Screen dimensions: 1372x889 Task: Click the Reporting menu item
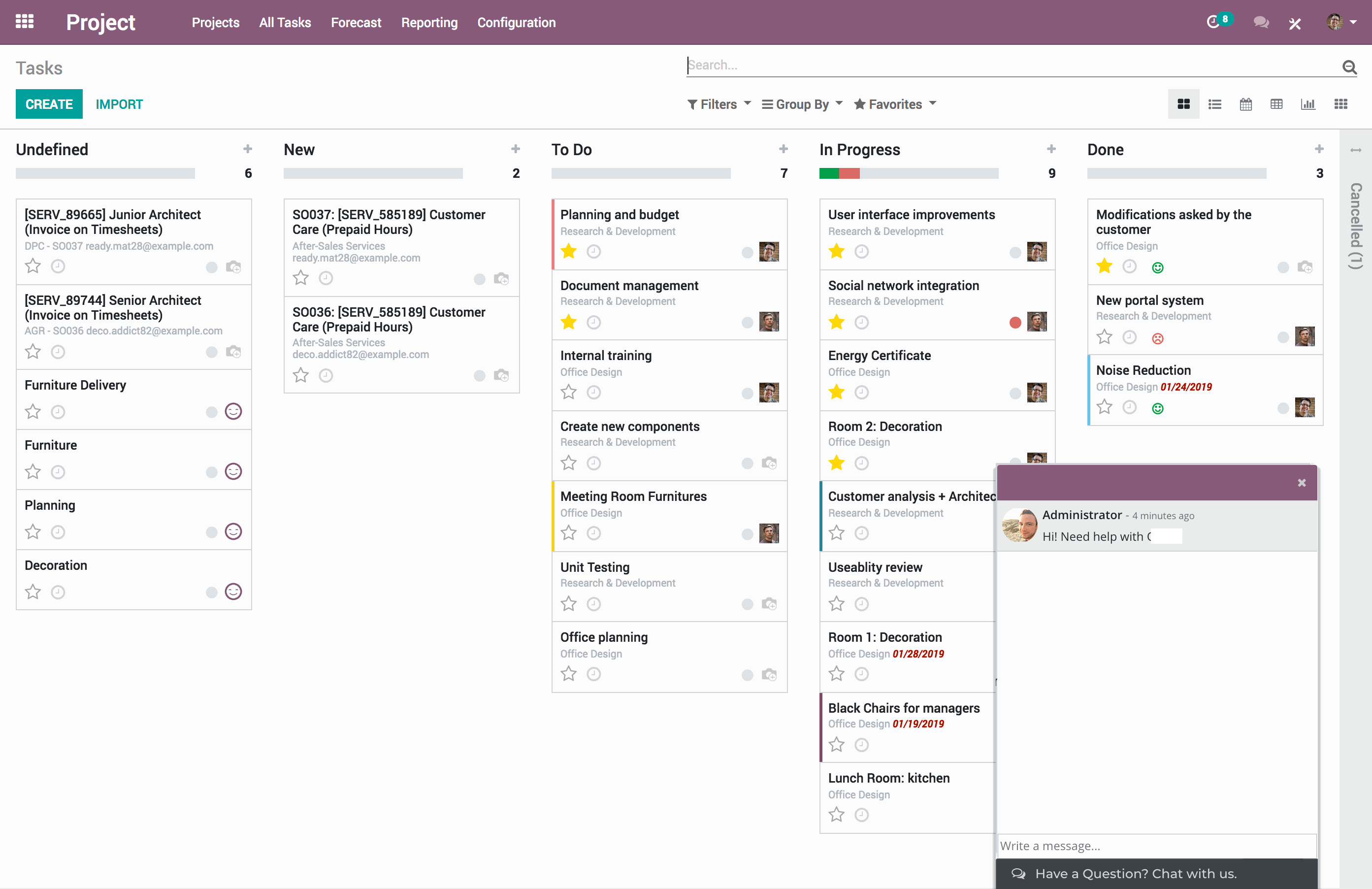(429, 22)
